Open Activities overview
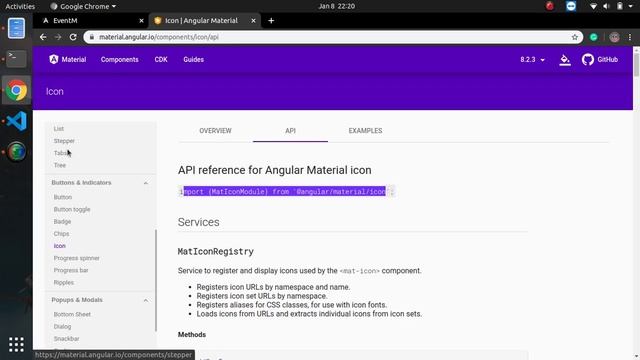This screenshot has height=360, width=640. pyautogui.click(x=20, y=6)
